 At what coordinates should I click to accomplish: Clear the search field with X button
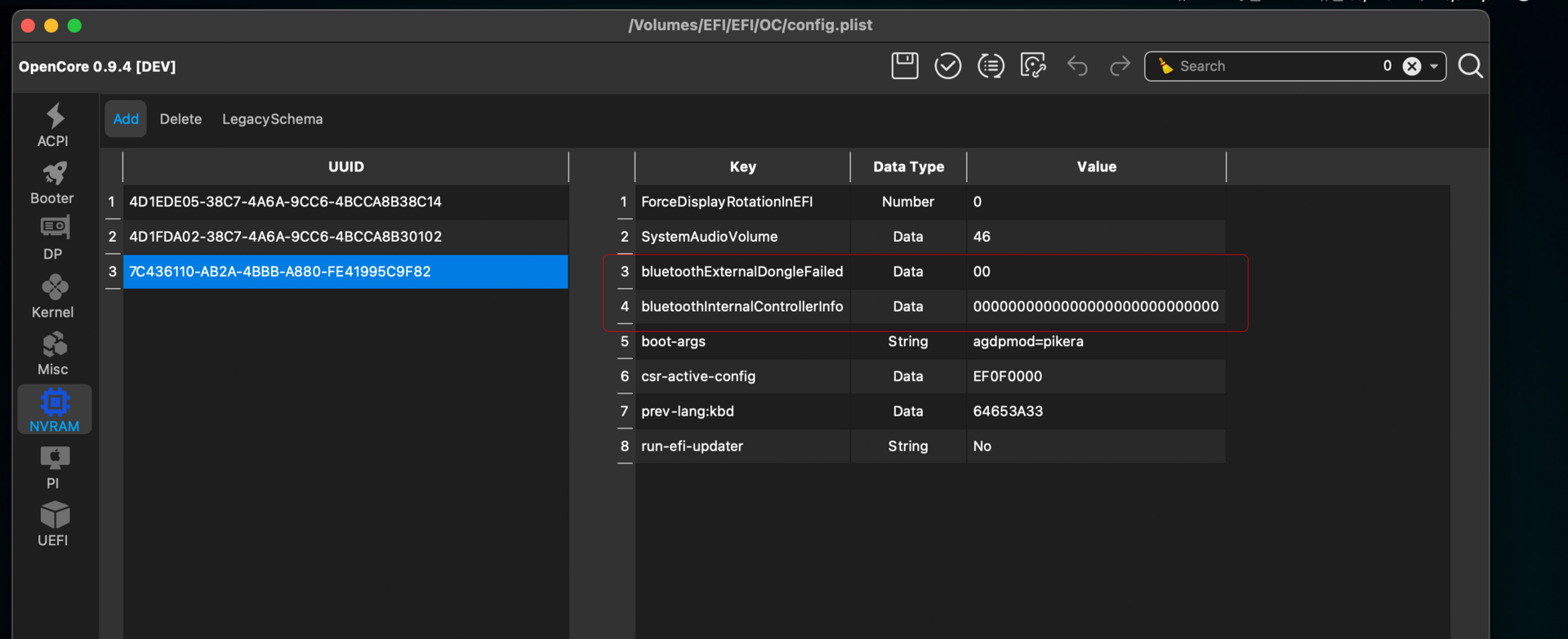(1411, 67)
